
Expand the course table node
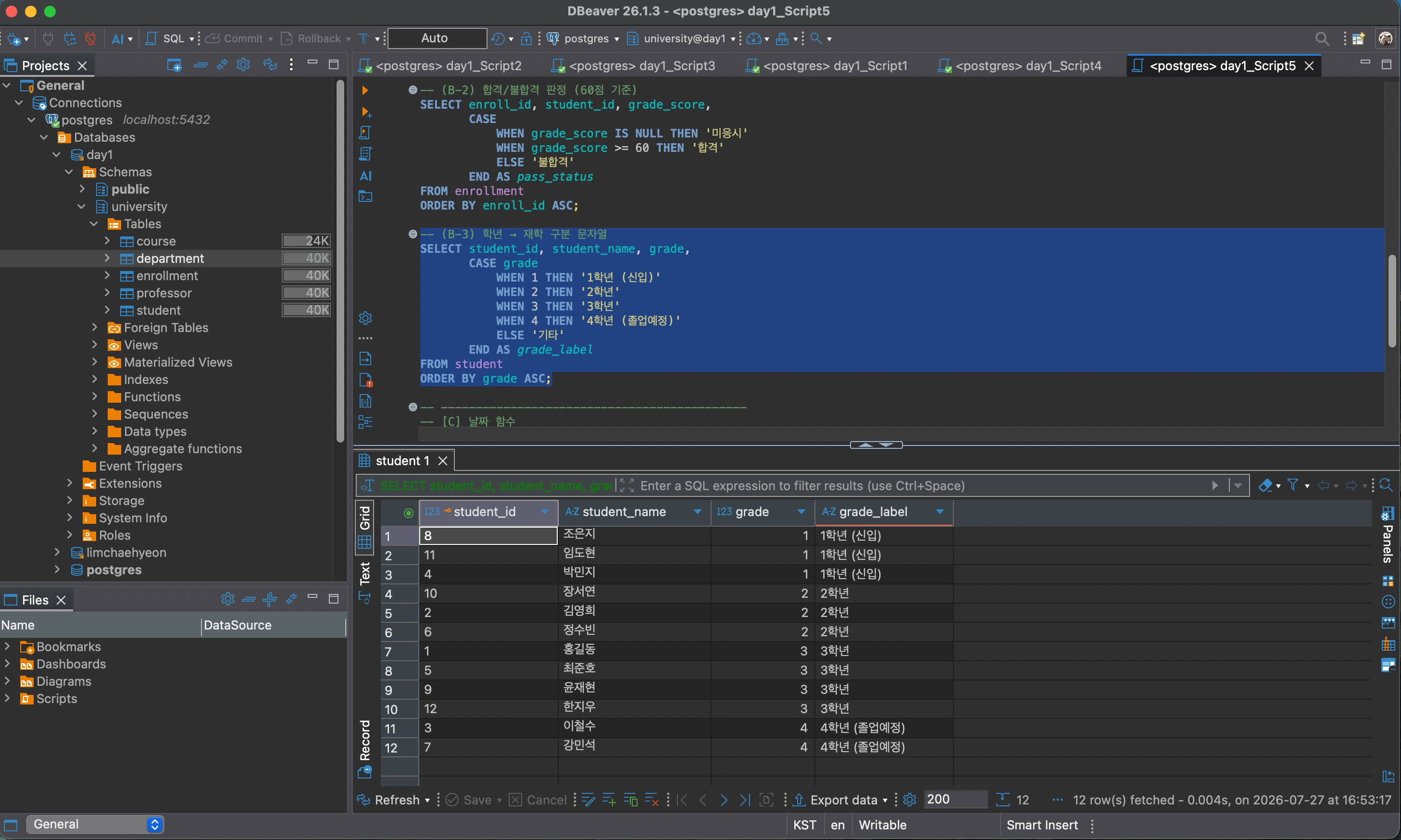tap(107, 241)
